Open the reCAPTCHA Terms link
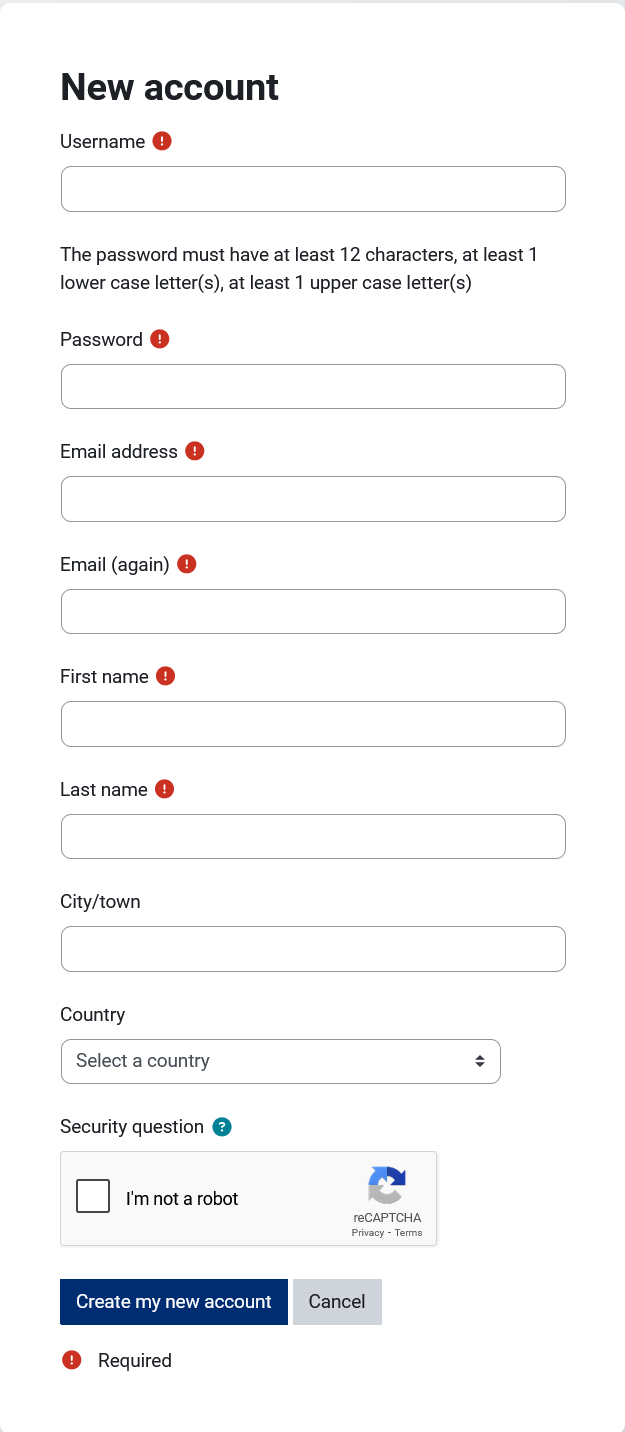Screen dimensions: 625x1432 click(408, 1233)
